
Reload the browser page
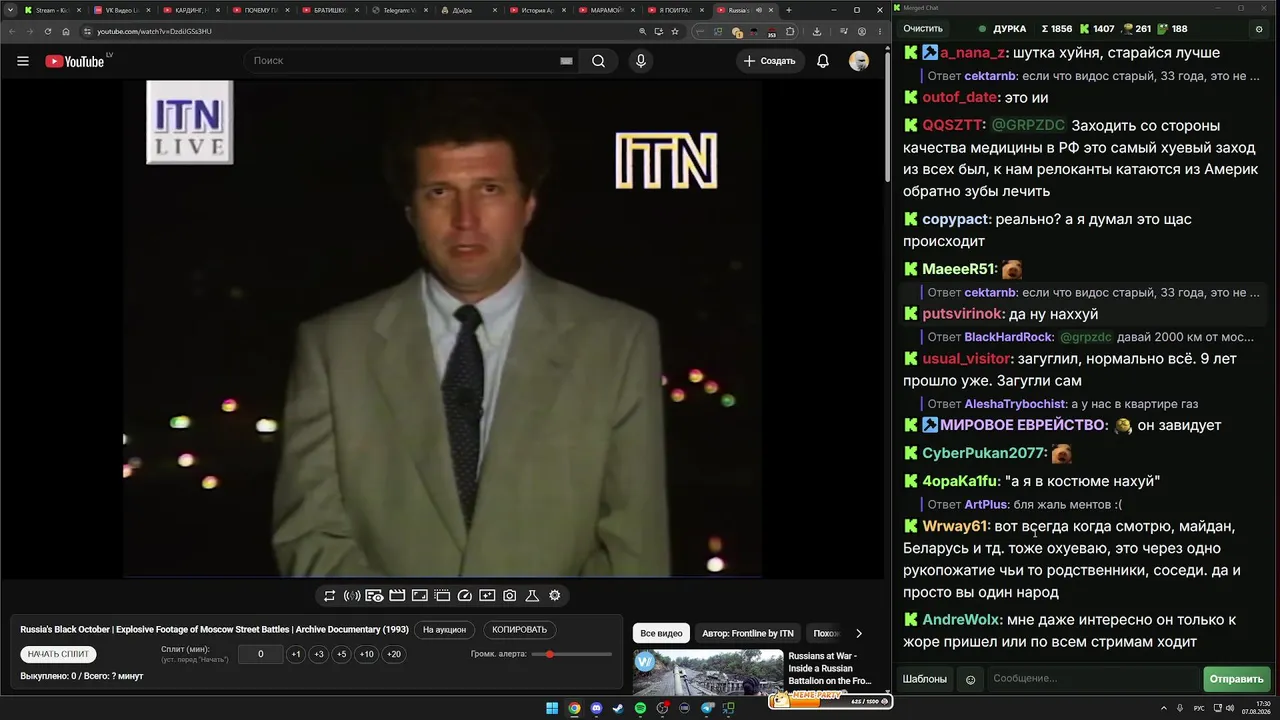(47, 31)
